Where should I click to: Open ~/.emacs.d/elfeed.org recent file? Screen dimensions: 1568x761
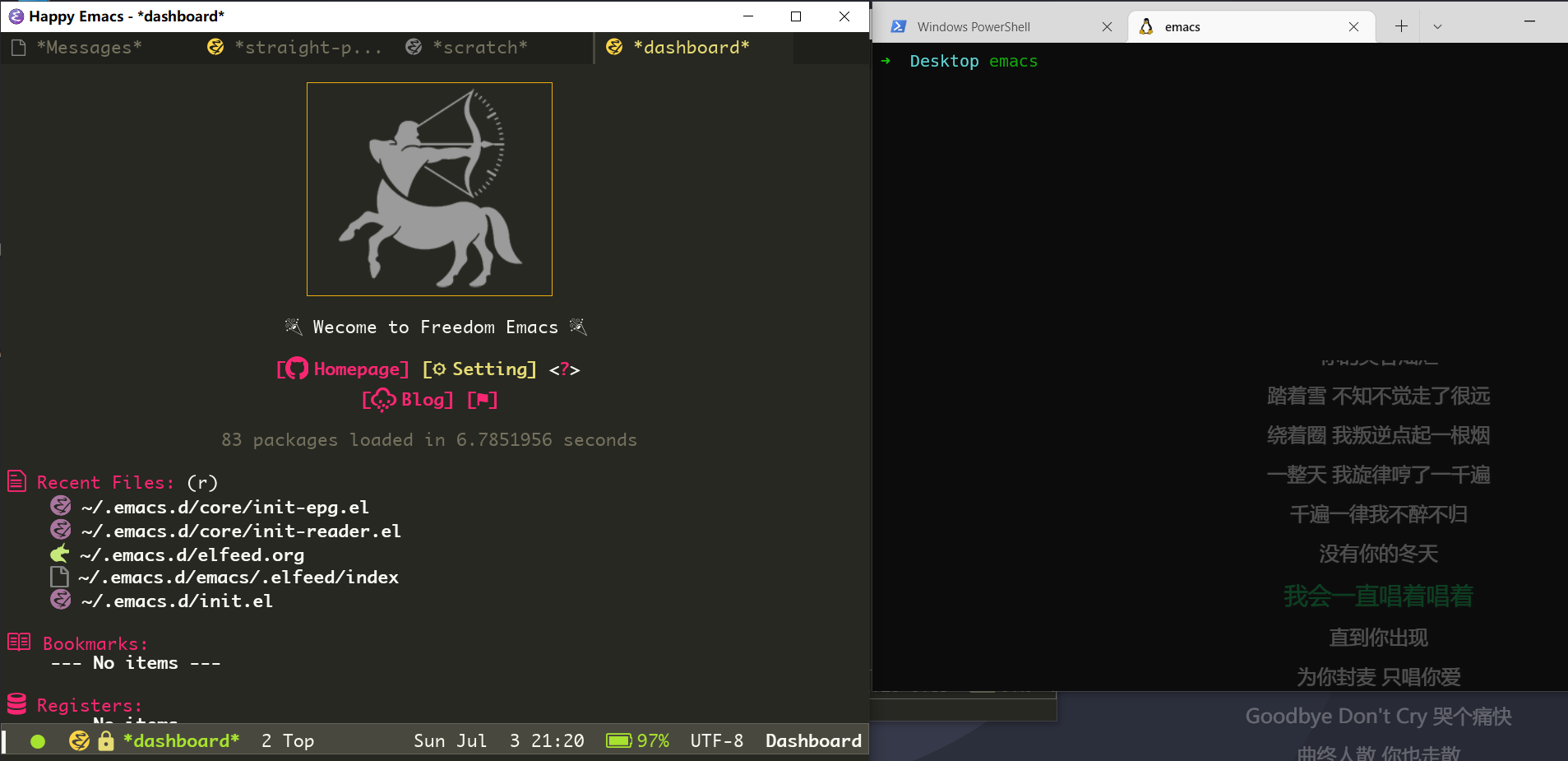[x=192, y=555]
